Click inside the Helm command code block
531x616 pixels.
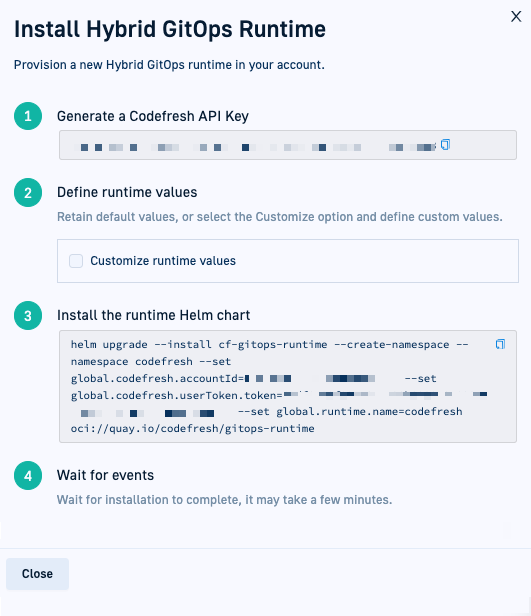pos(287,387)
